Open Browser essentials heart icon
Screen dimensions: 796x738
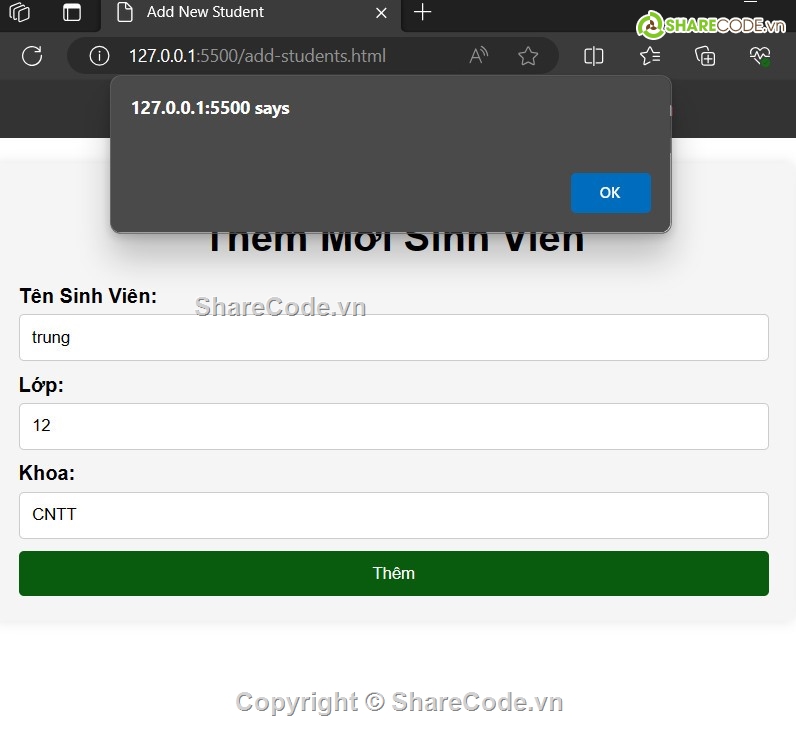[760, 56]
